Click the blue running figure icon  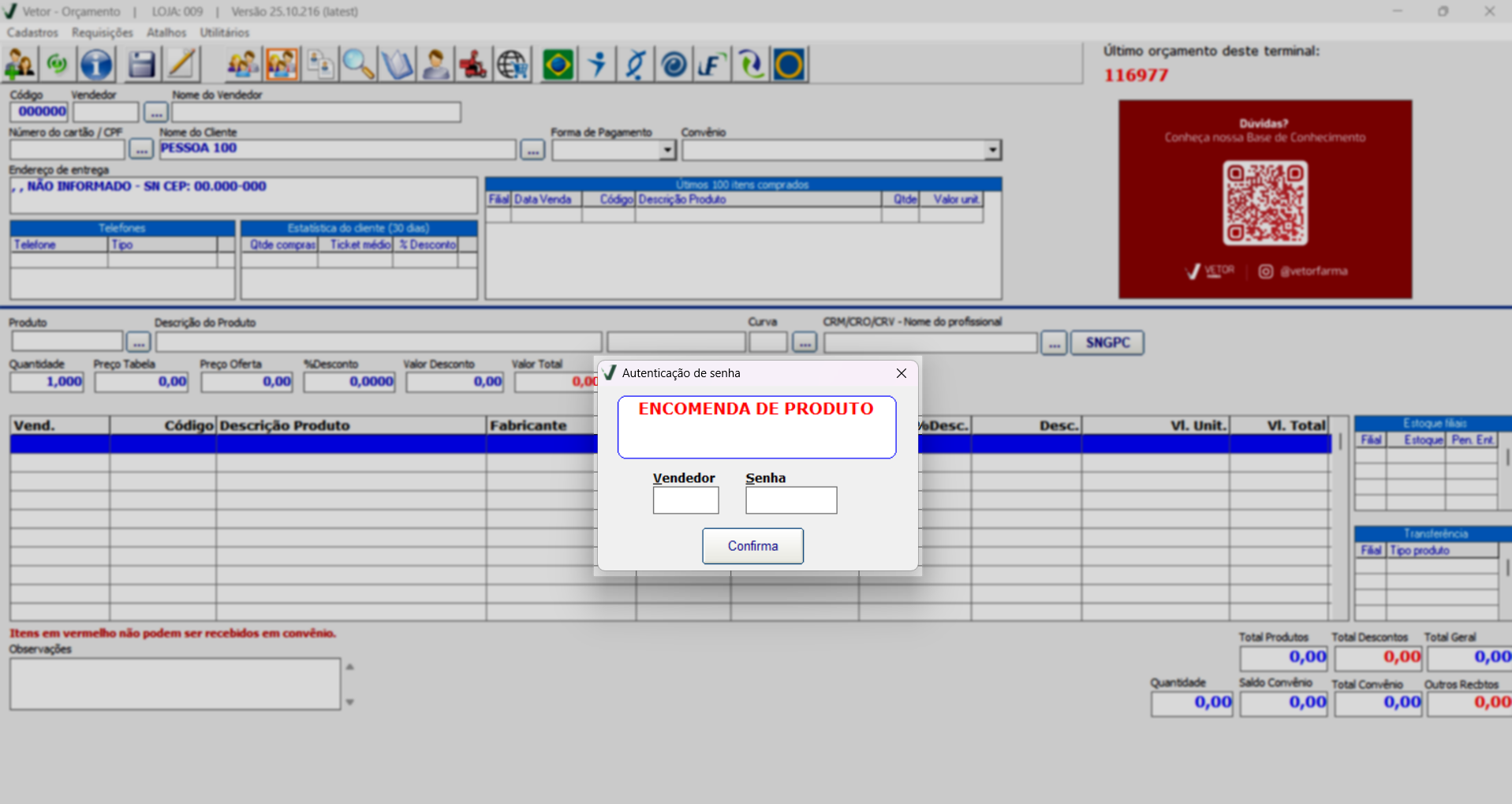[x=597, y=65]
